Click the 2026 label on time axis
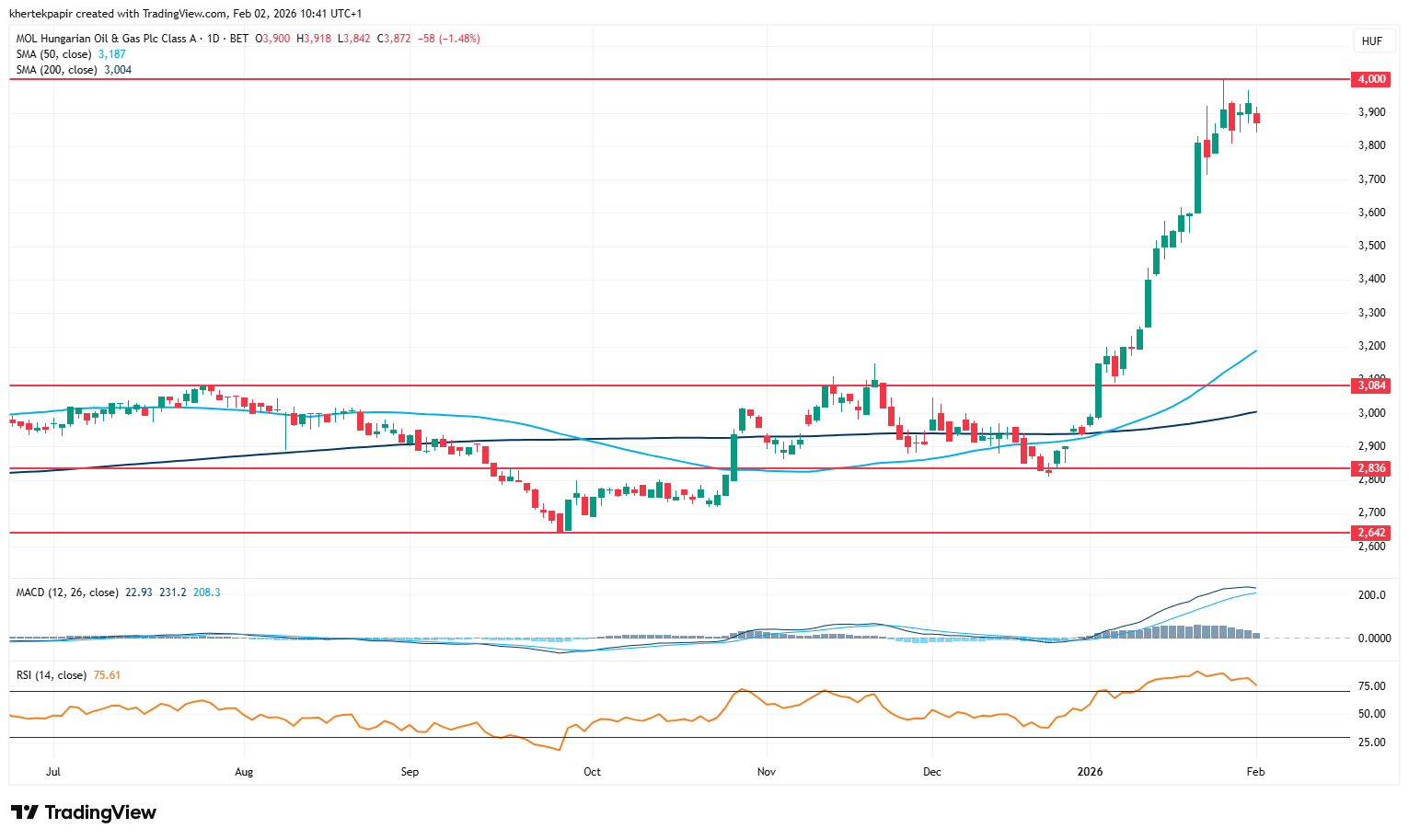This screenshot has width=1409, height=840. (x=1091, y=772)
